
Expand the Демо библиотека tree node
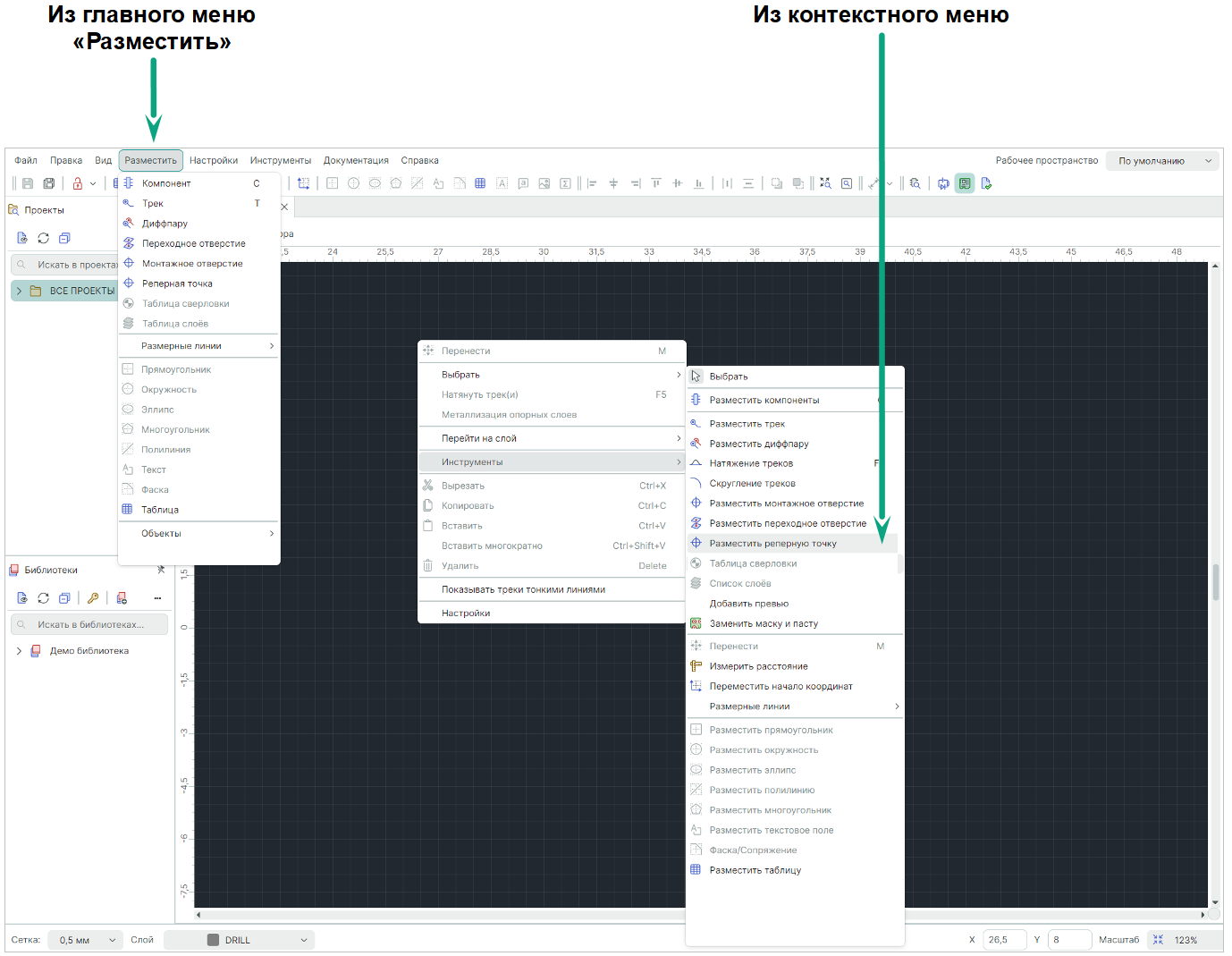[x=19, y=651]
